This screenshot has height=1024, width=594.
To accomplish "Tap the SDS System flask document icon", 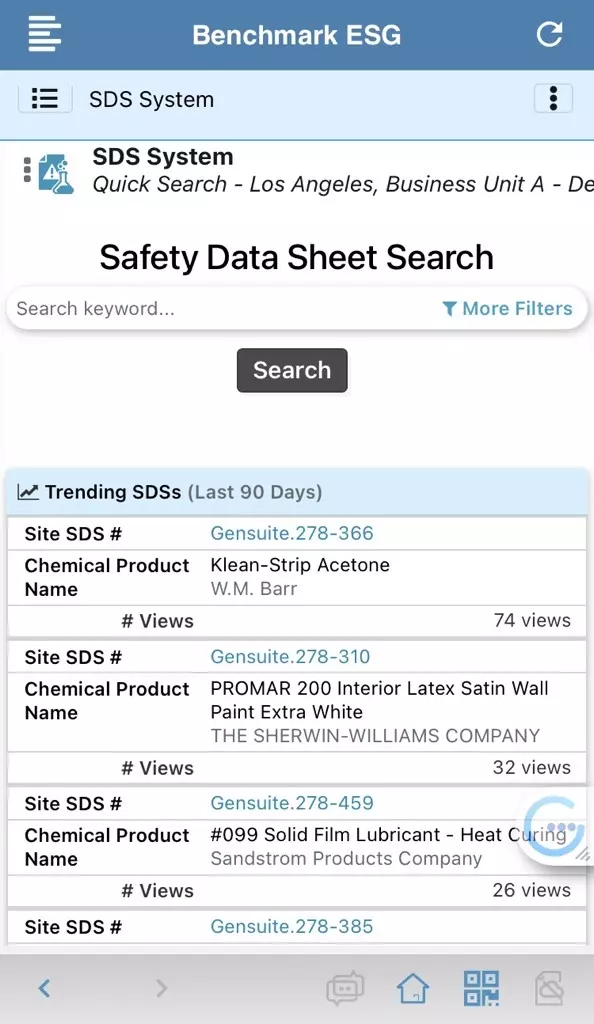I will [55, 173].
